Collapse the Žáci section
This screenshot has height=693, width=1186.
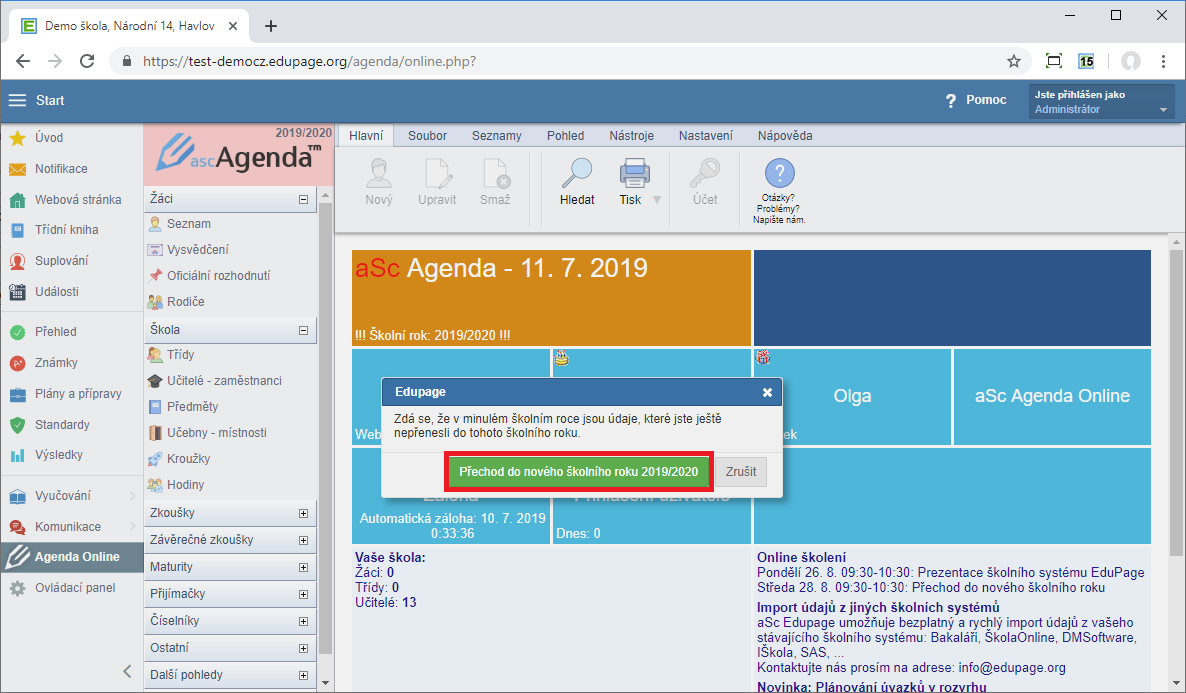tap(303, 200)
